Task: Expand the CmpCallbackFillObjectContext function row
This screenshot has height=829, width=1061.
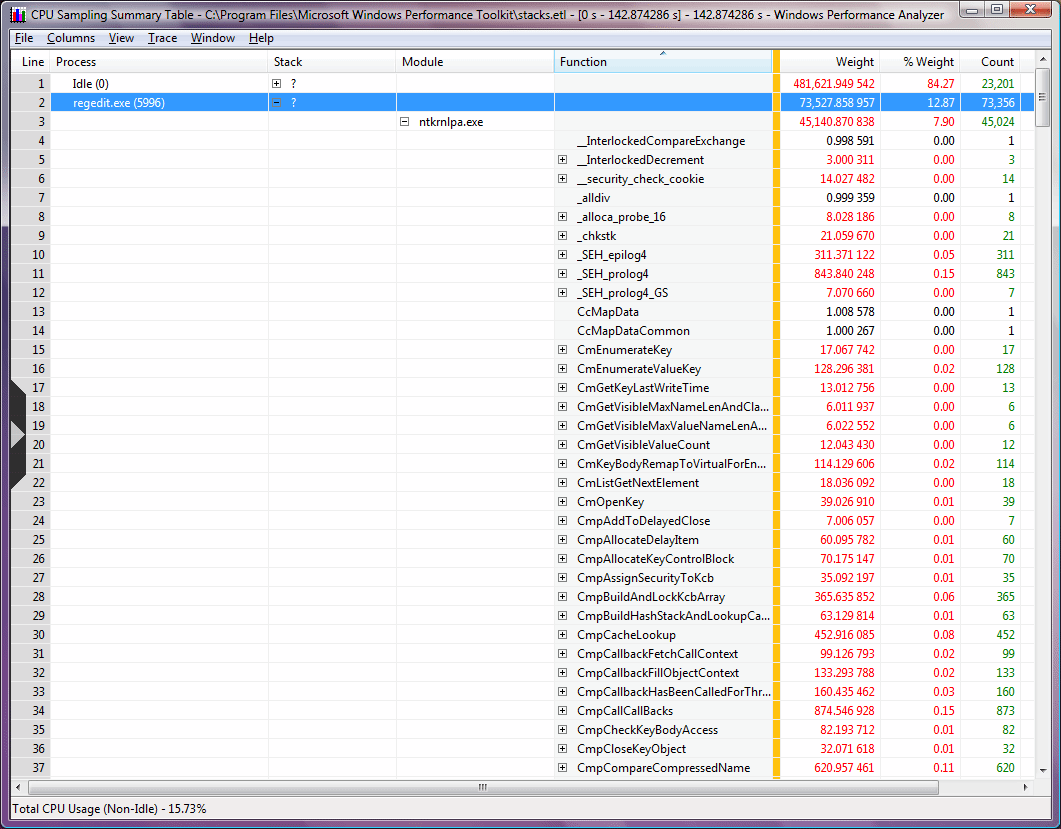Action: 562,673
